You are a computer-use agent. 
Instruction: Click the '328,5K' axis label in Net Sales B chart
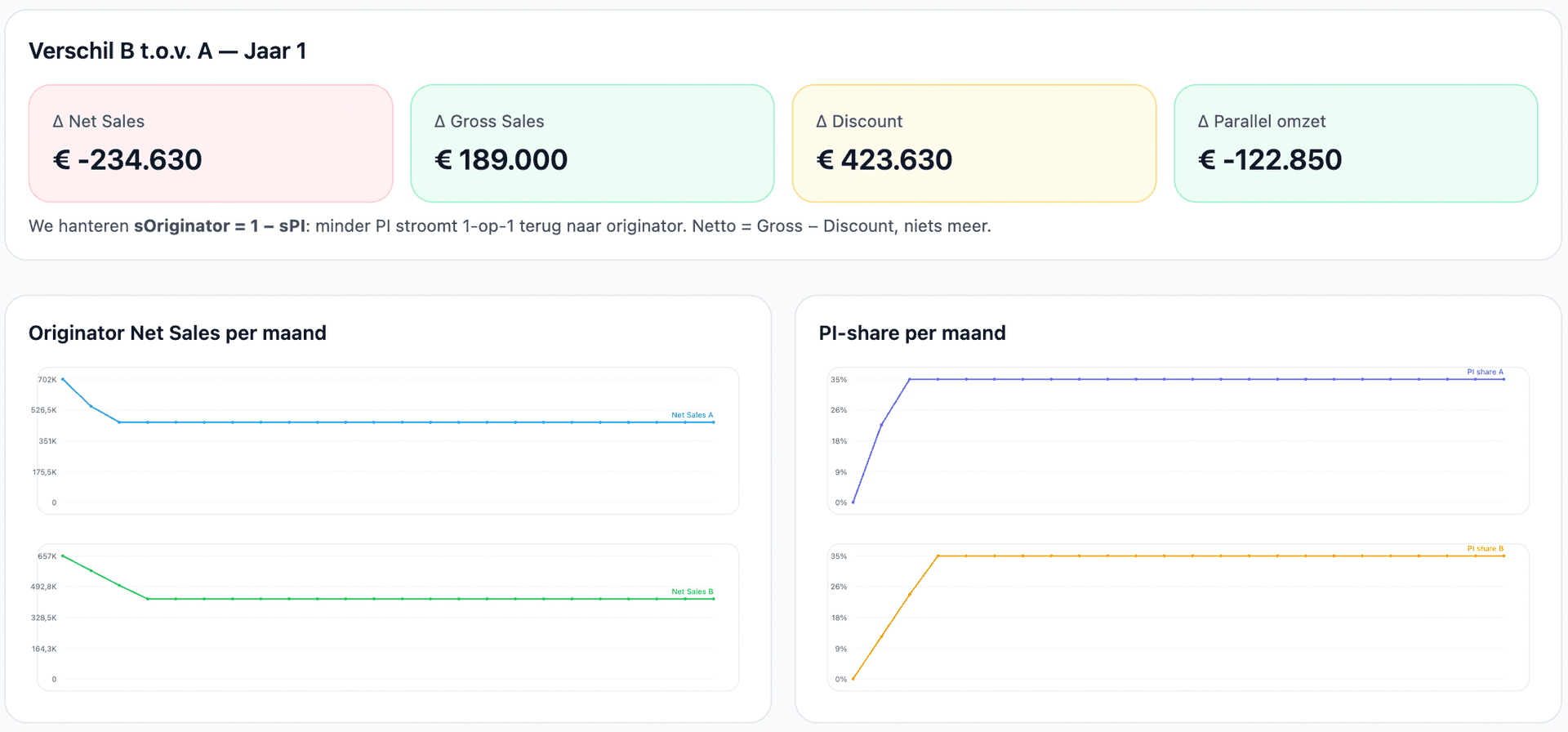pyautogui.click(x=44, y=618)
